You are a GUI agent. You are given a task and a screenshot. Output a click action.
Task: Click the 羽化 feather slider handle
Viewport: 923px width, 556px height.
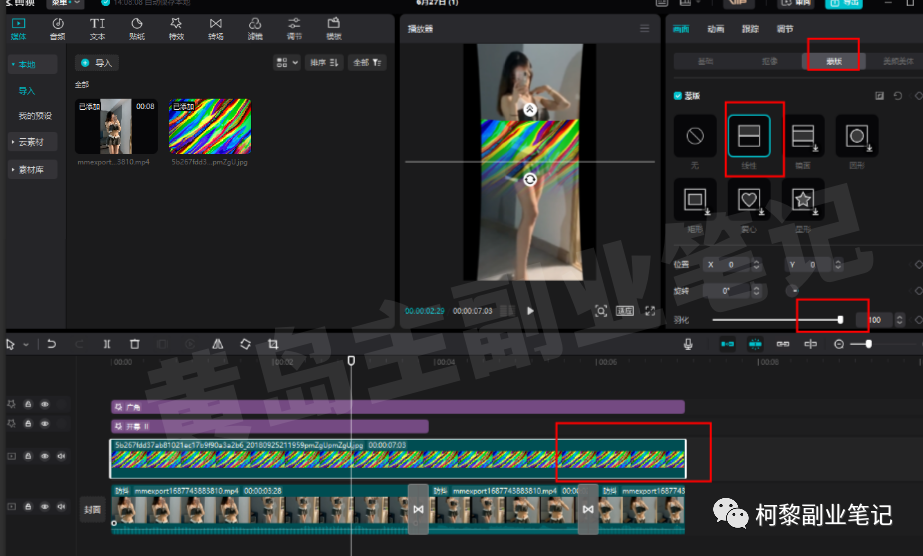click(x=840, y=319)
